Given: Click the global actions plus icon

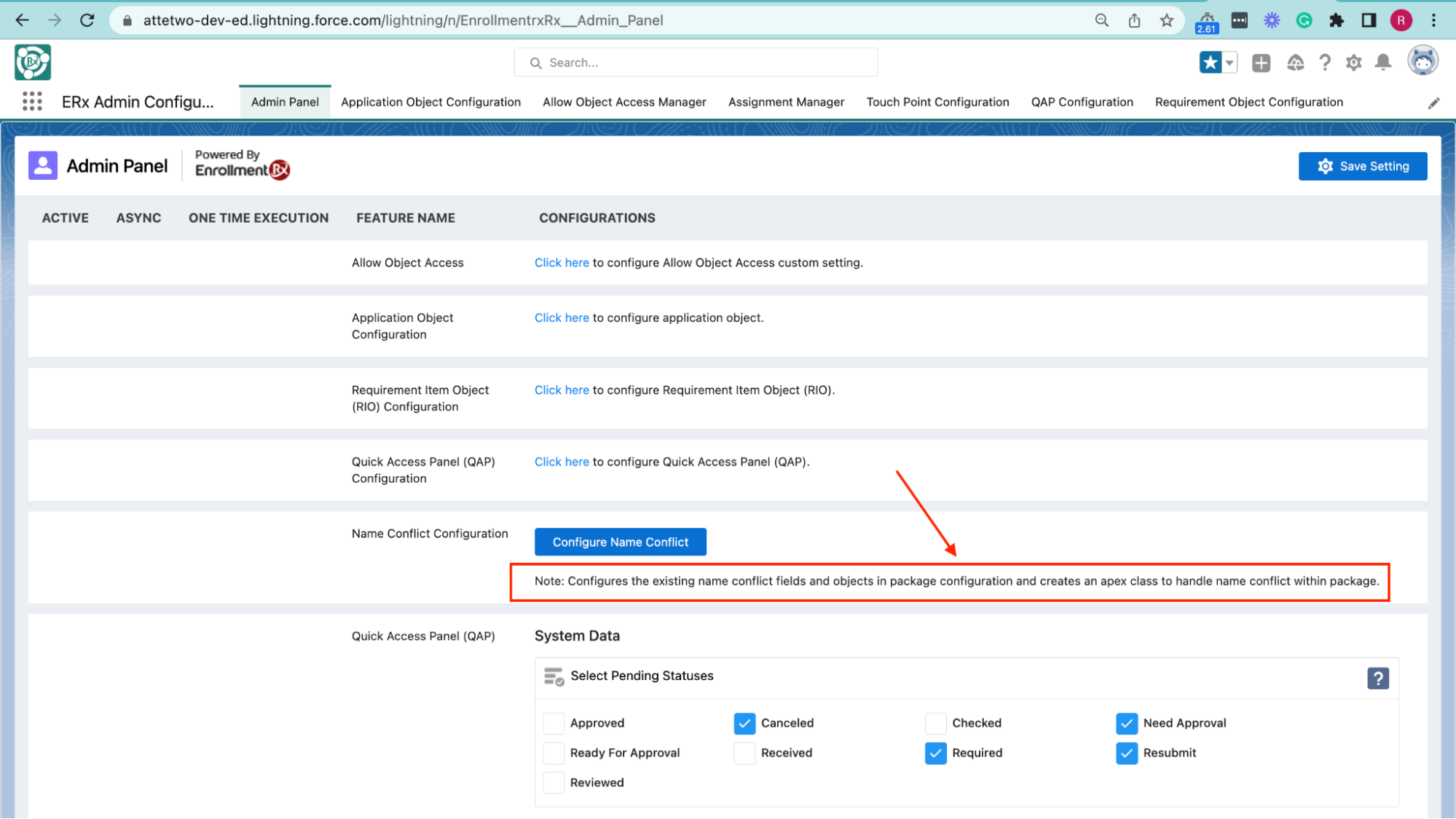Looking at the screenshot, I should coord(1261,63).
